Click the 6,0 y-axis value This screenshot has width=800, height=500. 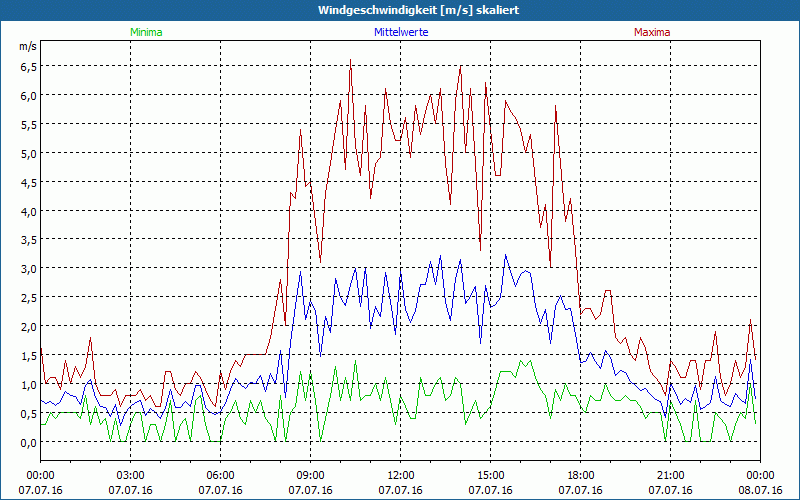click(29, 96)
